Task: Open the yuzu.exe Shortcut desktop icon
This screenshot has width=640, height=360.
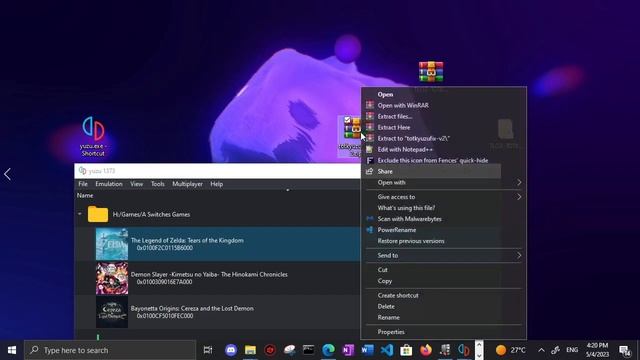Action: [x=93, y=137]
